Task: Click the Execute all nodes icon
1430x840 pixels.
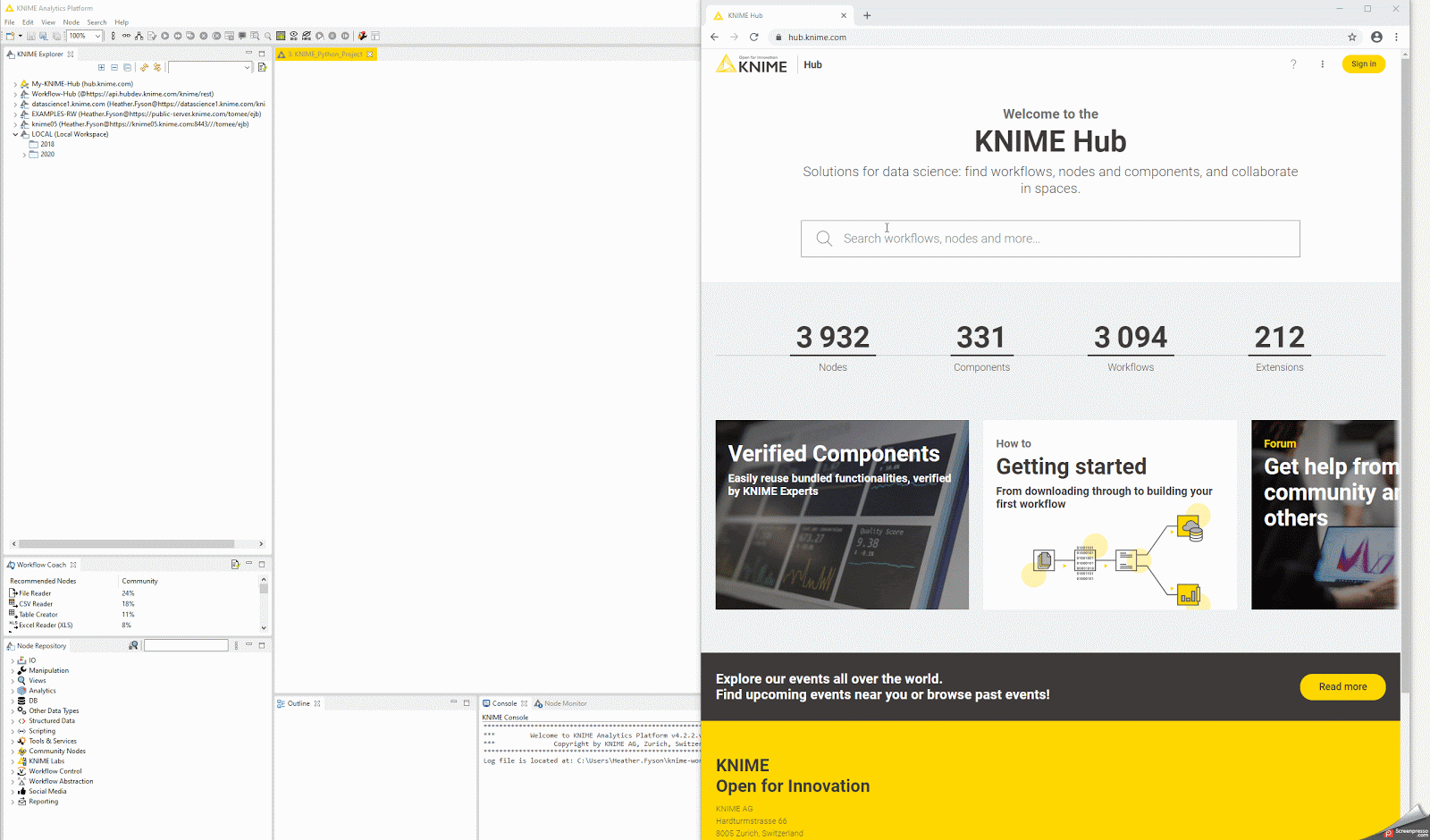Action: tap(178, 36)
